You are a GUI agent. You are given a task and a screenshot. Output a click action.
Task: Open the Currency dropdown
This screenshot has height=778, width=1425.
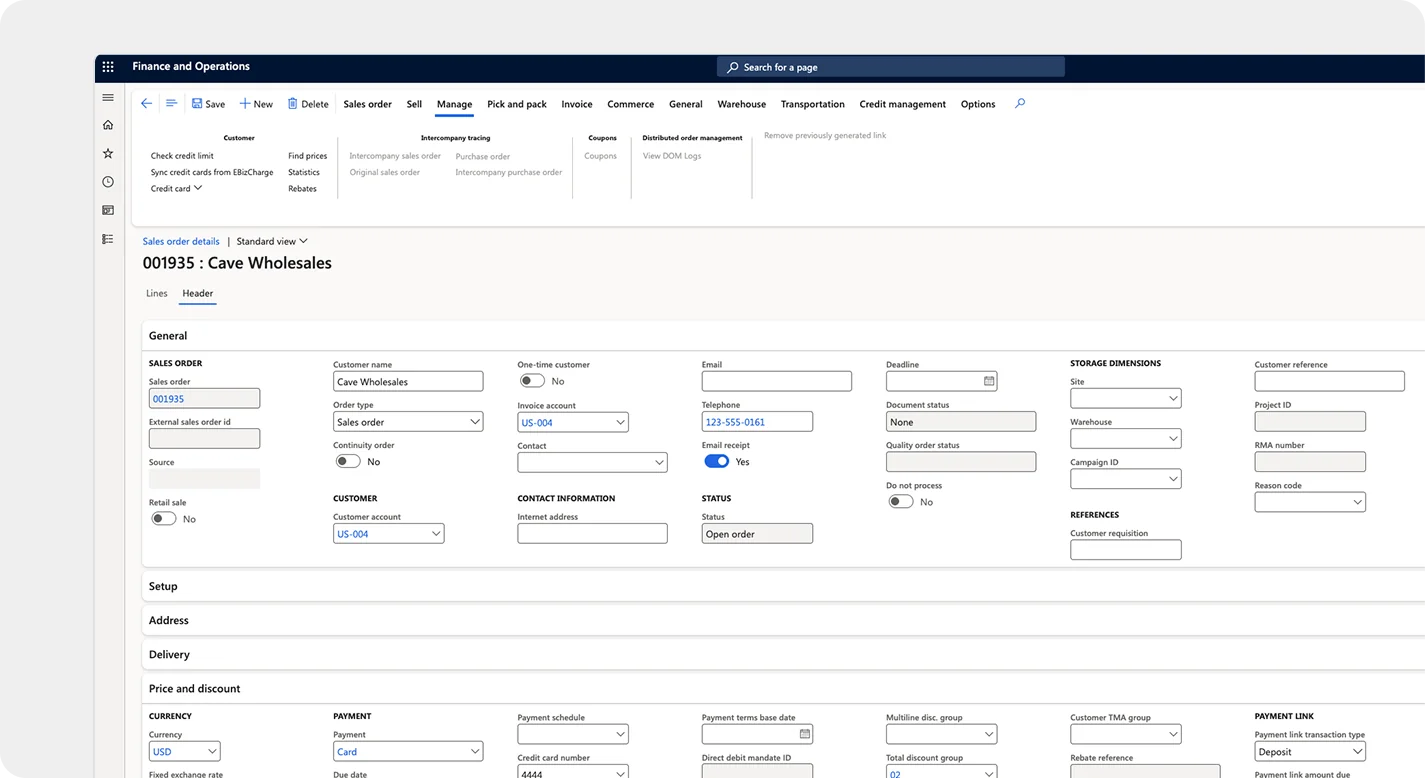pos(212,751)
